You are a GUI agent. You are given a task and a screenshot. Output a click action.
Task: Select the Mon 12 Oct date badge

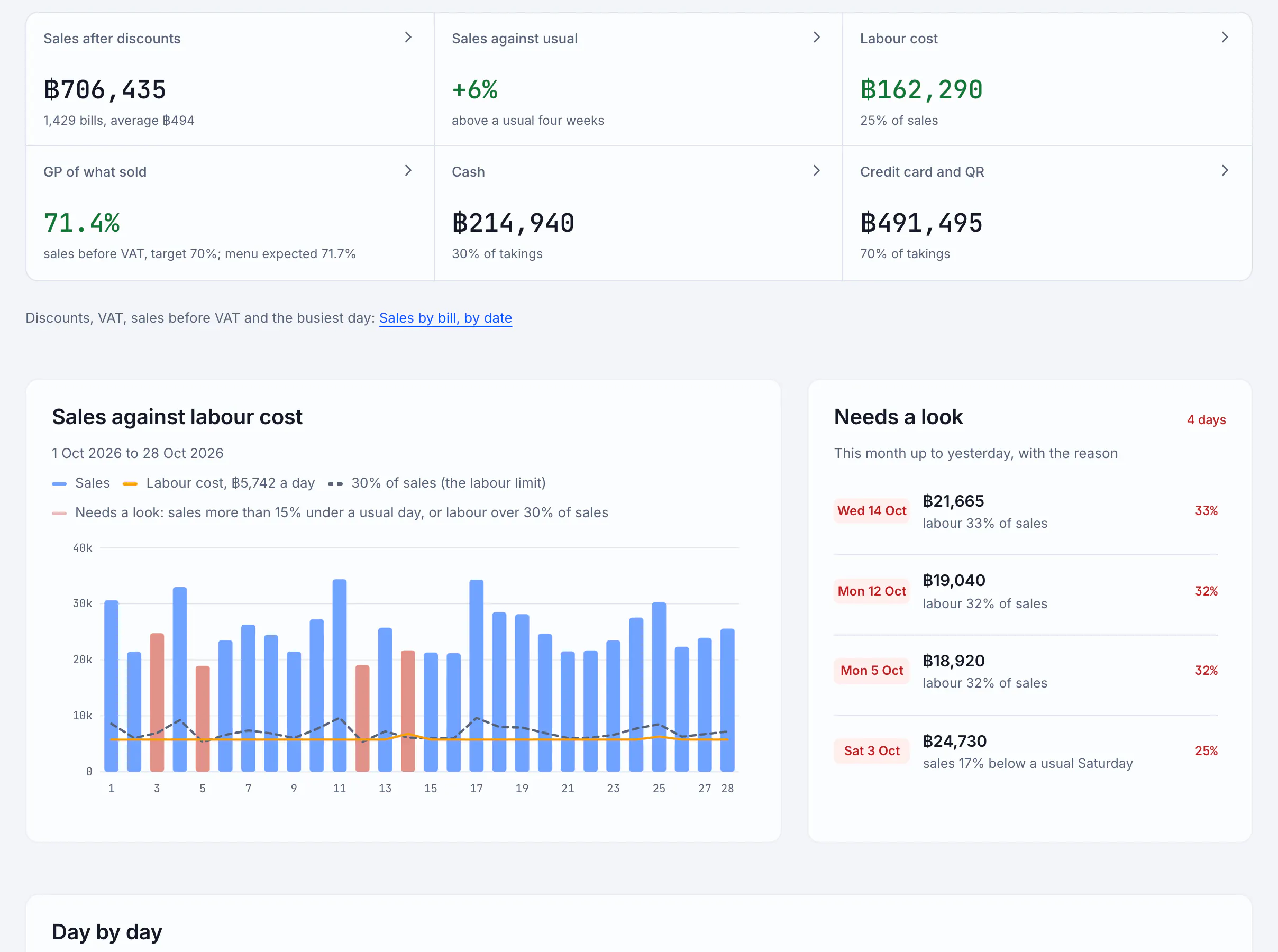[x=871, y=591]
